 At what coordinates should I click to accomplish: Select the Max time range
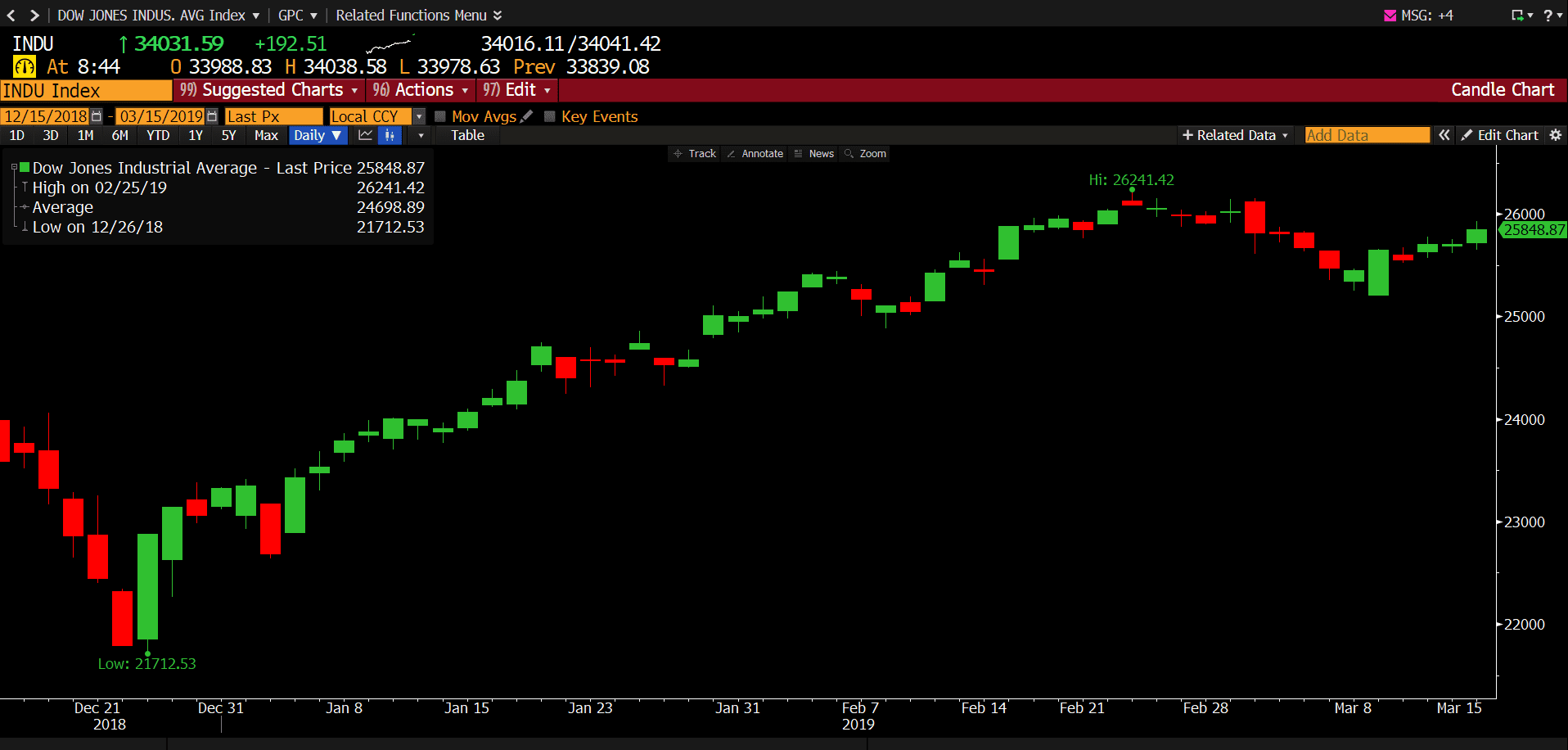[266, 135]
